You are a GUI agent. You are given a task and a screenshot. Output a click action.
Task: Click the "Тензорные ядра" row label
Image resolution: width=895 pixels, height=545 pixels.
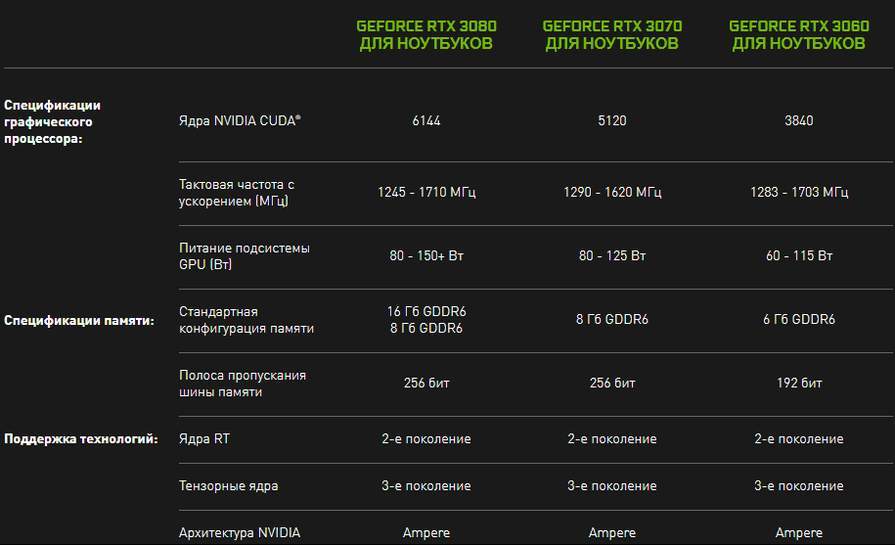tap(228, 486)
